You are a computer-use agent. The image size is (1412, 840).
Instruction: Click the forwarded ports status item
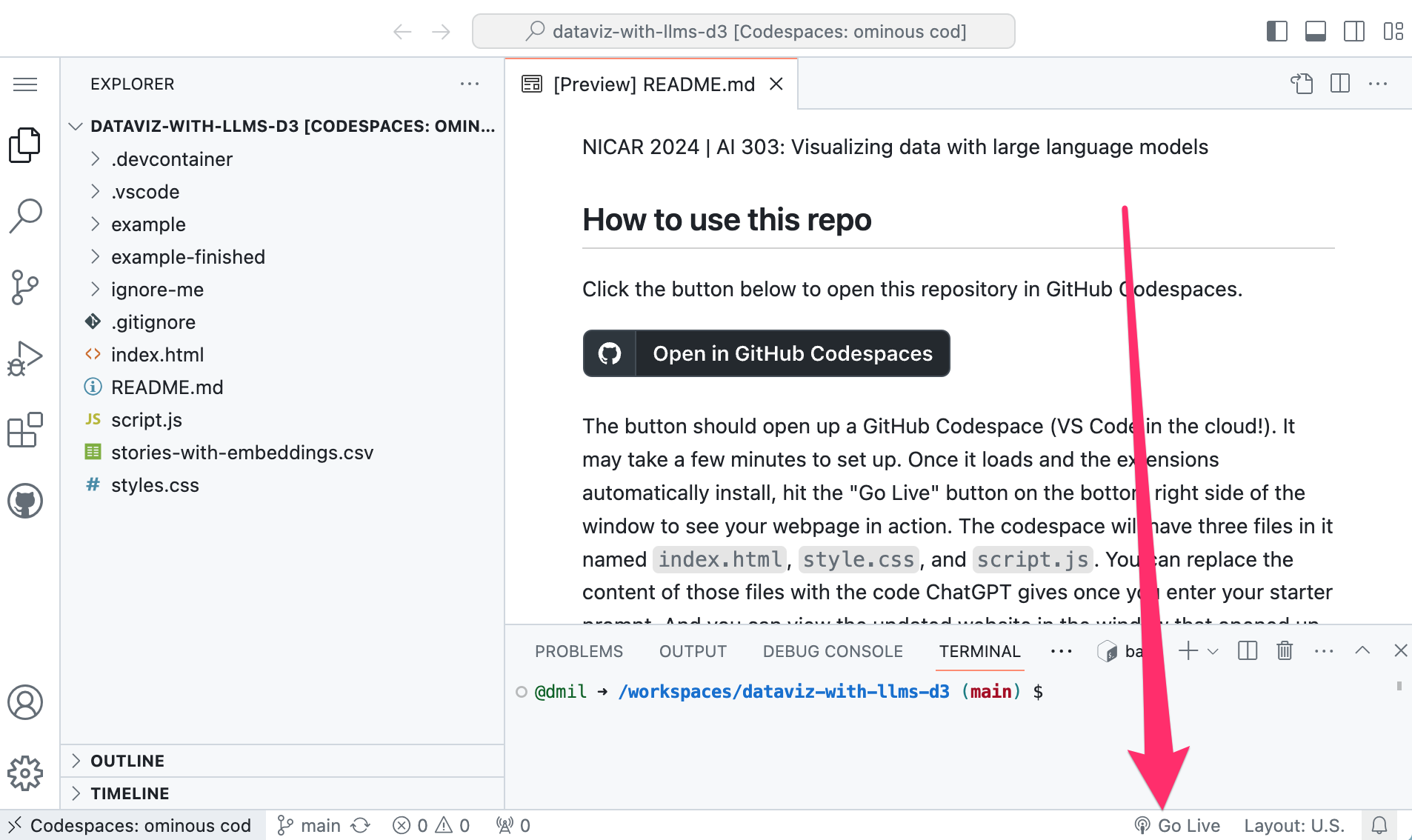[x=513, y=825]
